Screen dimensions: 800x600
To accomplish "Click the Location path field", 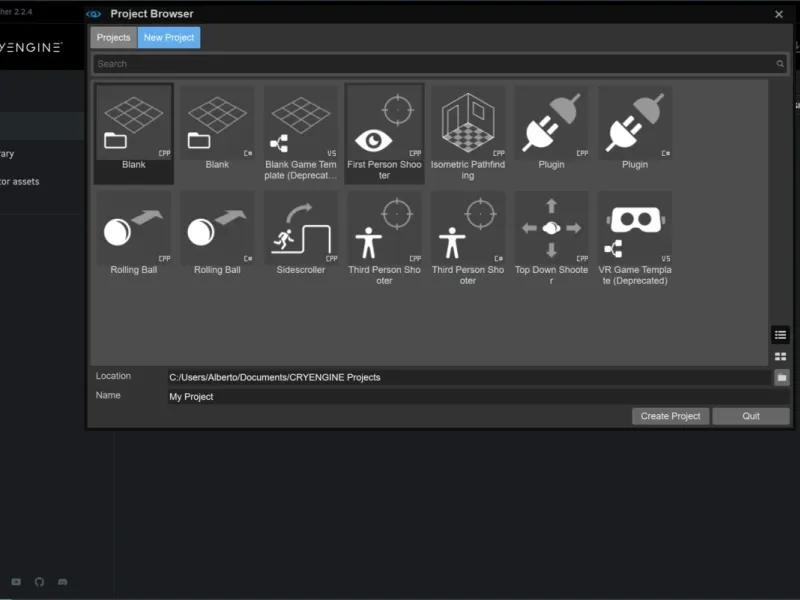I will pyautogui.click(x=469, y=378).
